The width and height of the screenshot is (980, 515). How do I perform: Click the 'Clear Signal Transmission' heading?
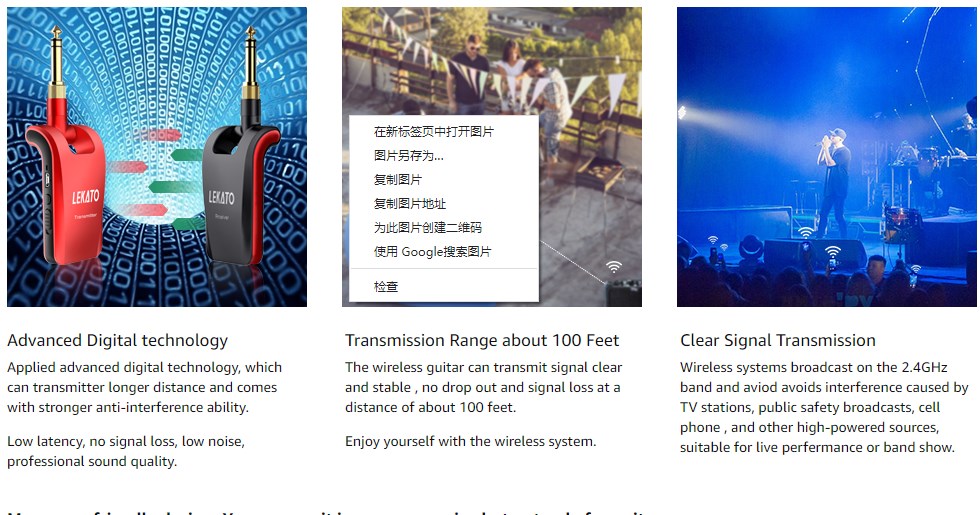(778, 341)
